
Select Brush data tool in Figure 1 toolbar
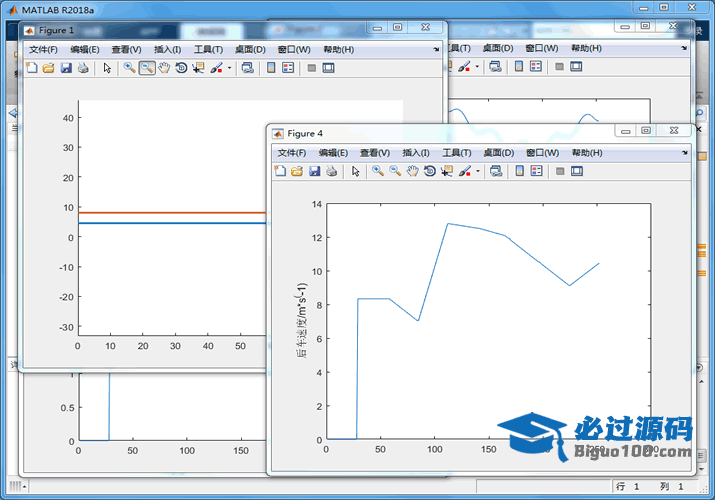[216, 68]
